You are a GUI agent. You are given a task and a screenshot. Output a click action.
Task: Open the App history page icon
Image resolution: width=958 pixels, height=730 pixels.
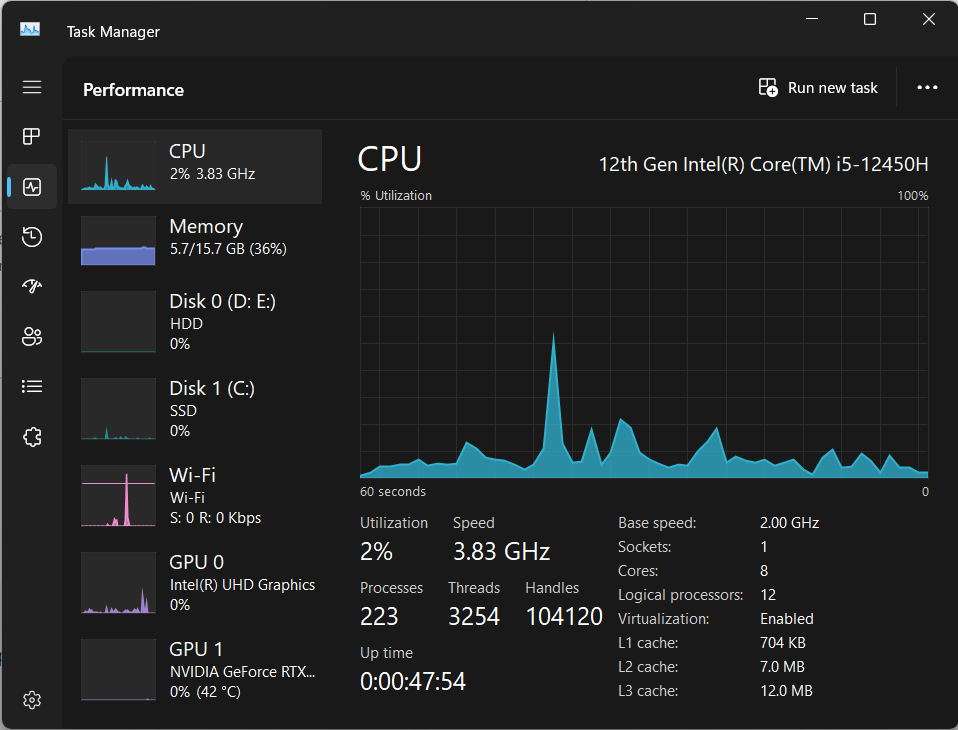tap(32, 237)
